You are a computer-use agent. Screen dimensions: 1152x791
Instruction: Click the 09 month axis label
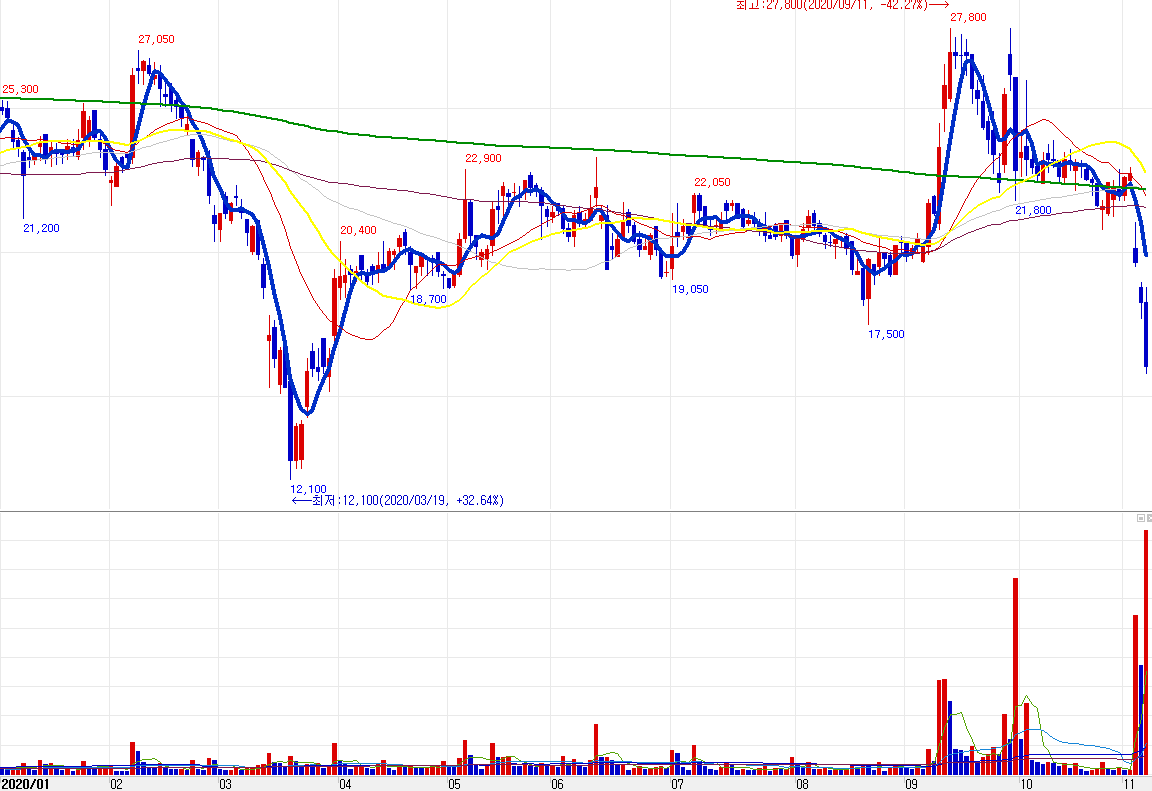pos(912,784)
